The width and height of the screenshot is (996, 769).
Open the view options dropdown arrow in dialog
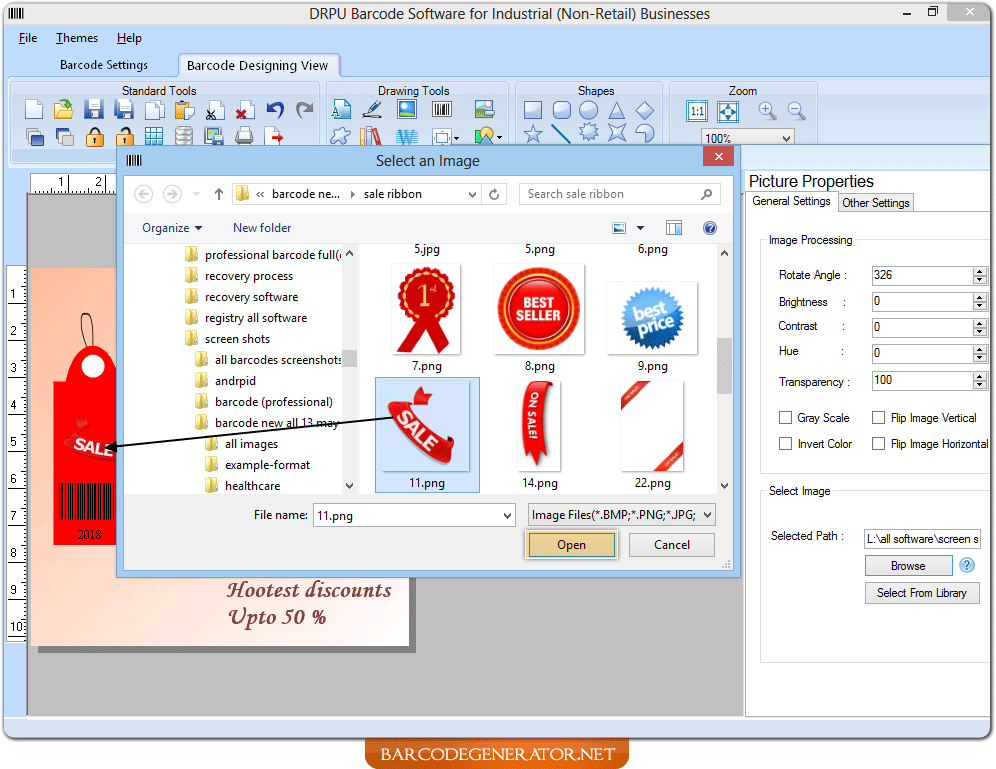tap(640, 228)
